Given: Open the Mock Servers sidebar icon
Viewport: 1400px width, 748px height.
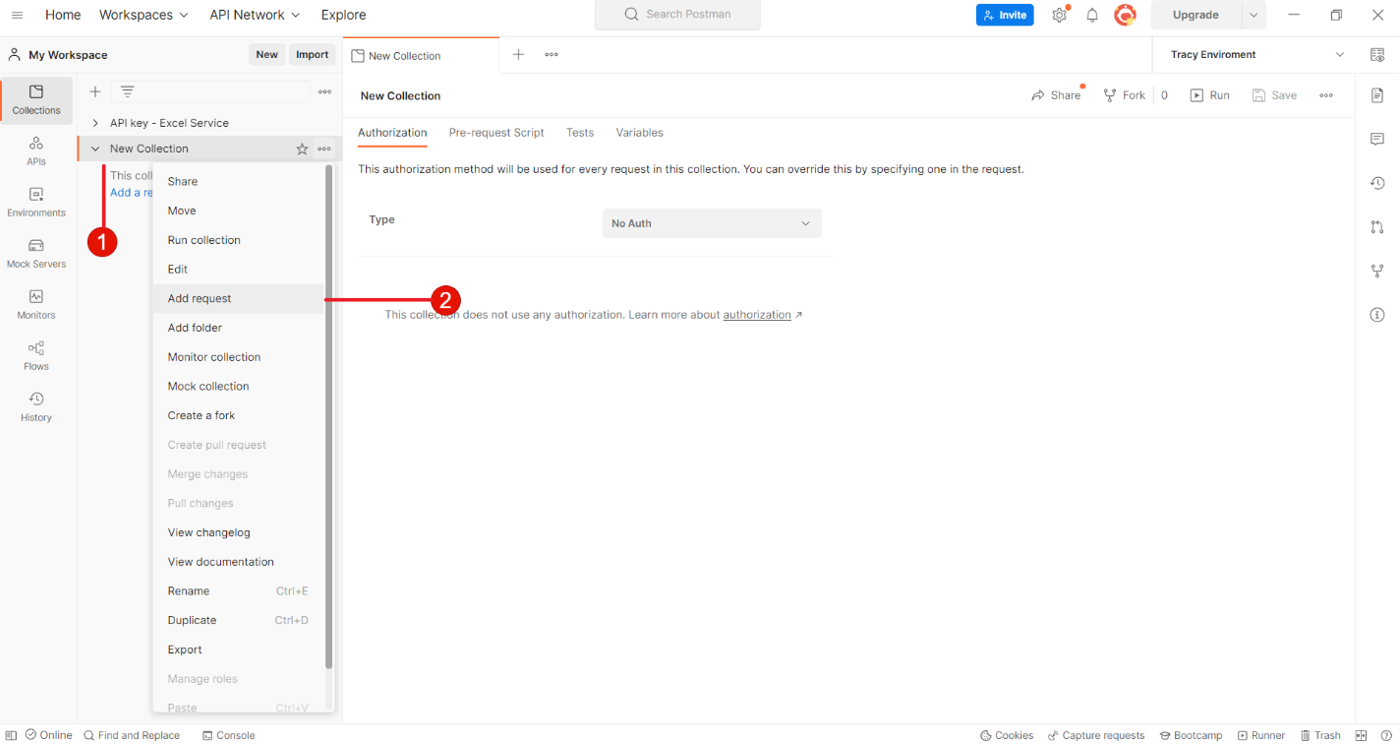Looking at the screenshot, I should (36, 253).
